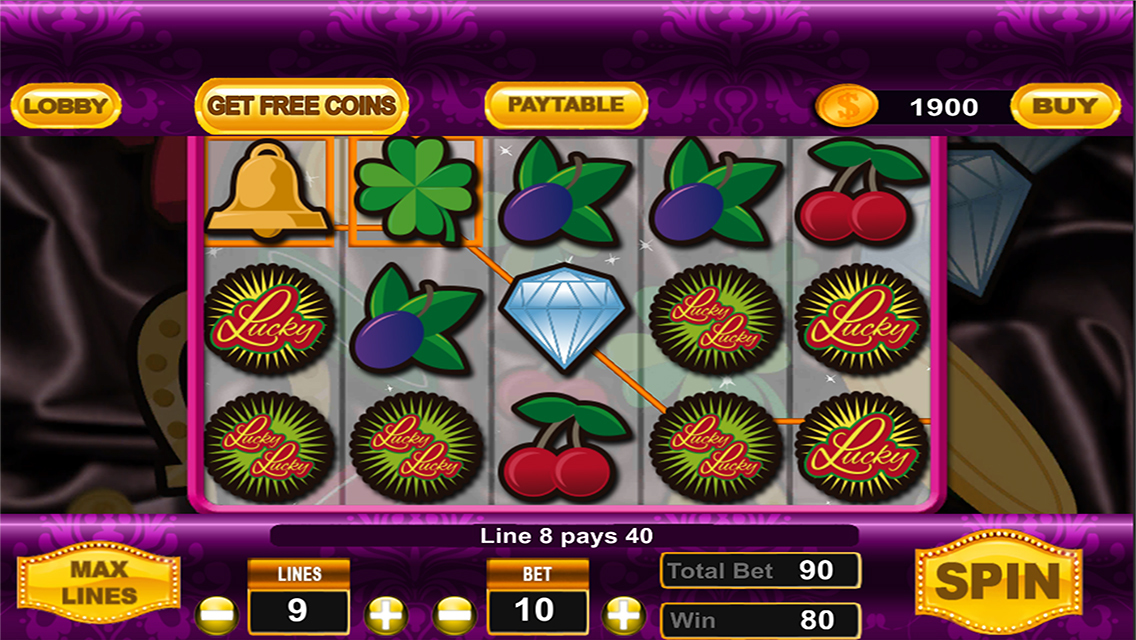The width and height of the screenshot is (1136, 640).
Task: Click the double Lucky symbol at the bottom left
Action: [269, 448]
